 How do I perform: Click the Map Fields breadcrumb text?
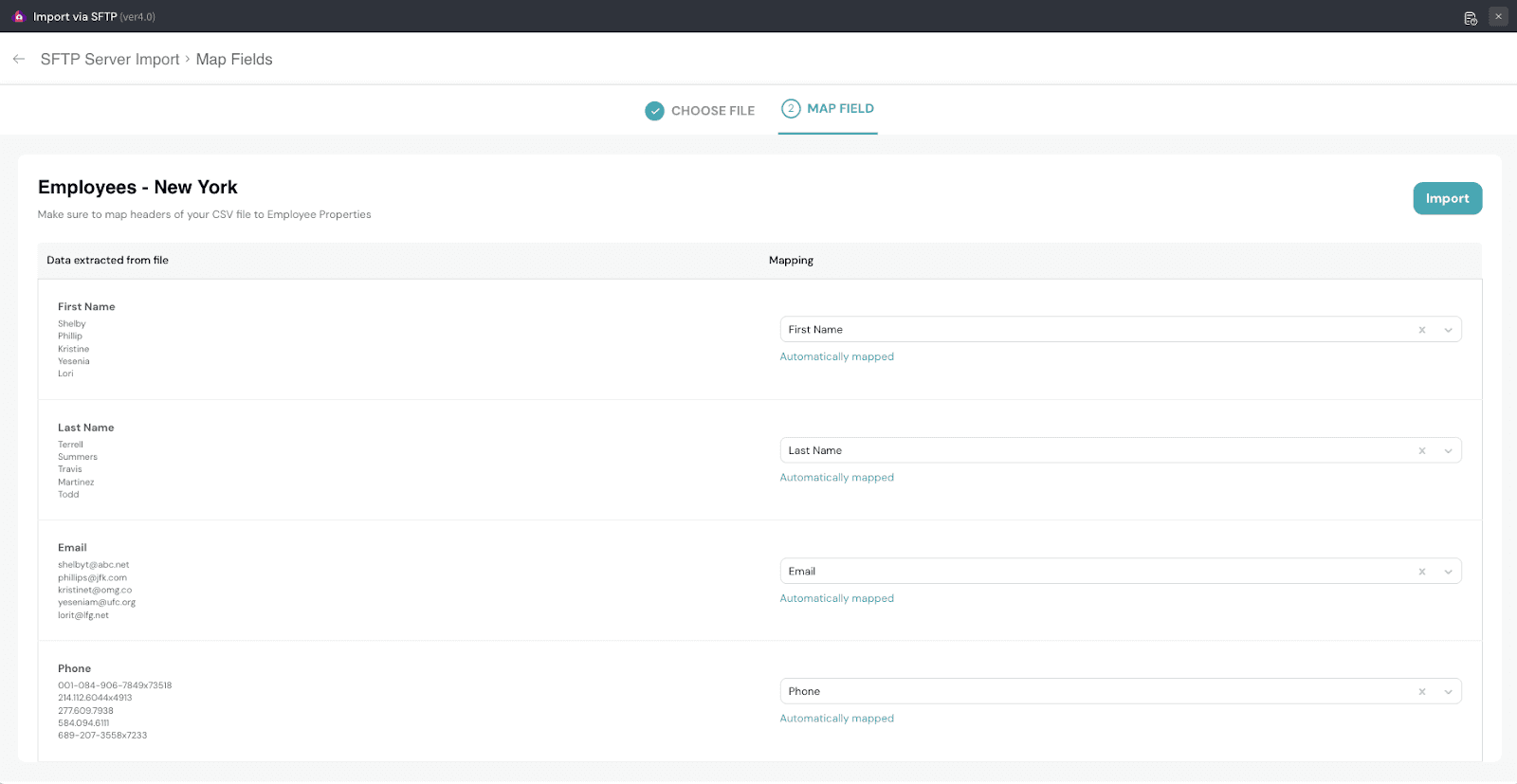pos(234,59)
